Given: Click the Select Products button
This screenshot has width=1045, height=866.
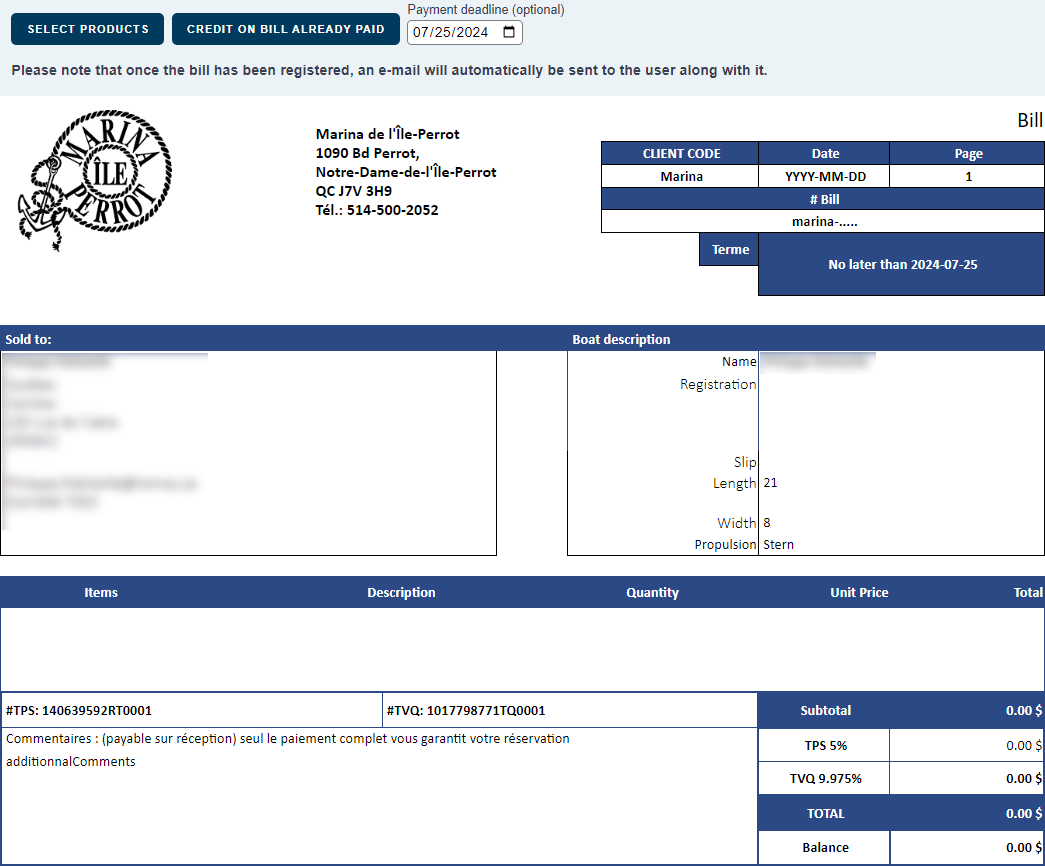Looking at the screenshot, I should [x=87, y=29].
